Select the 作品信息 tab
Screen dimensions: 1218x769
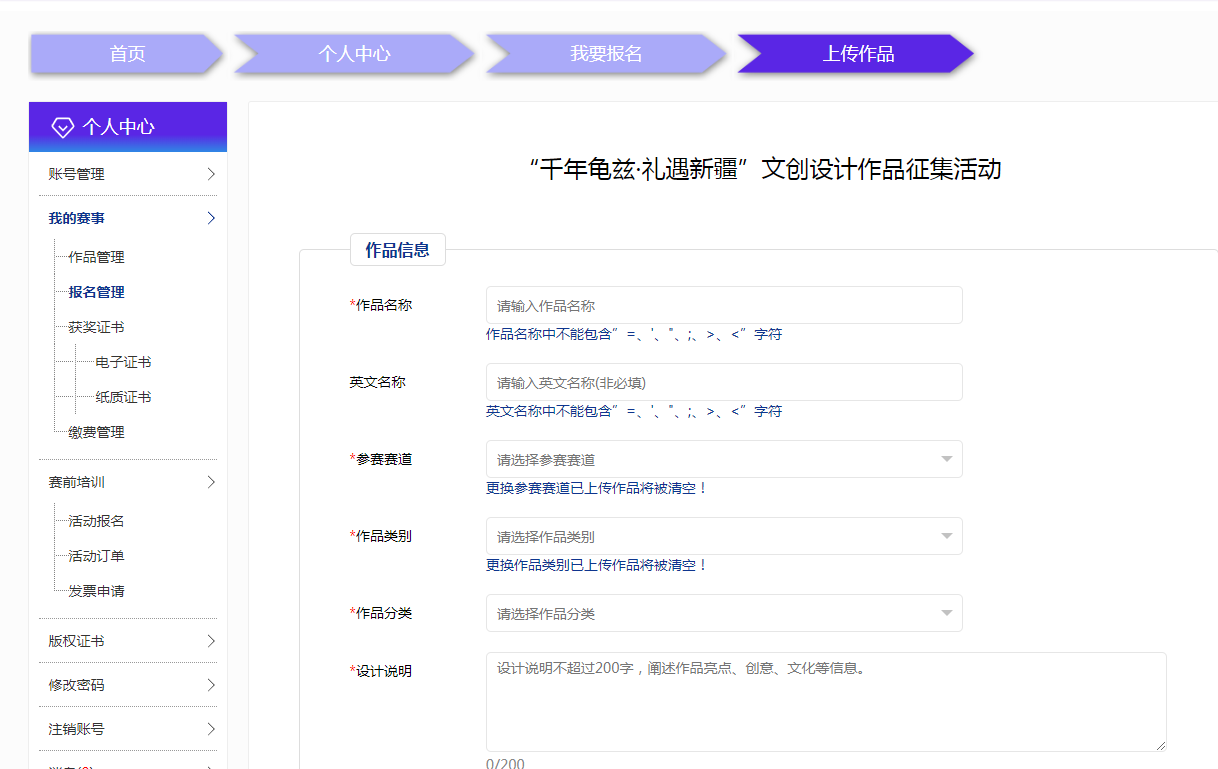(396, 249)
